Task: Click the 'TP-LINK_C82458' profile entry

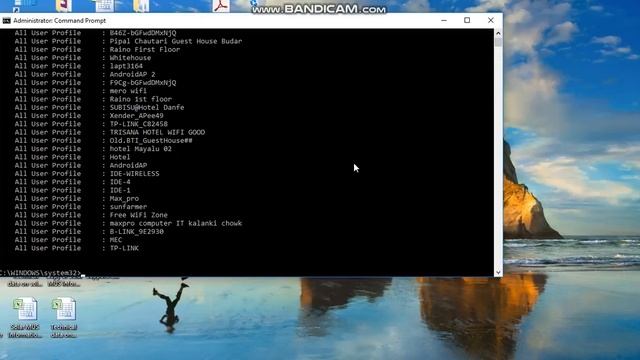Action: [x=138, y=124]
